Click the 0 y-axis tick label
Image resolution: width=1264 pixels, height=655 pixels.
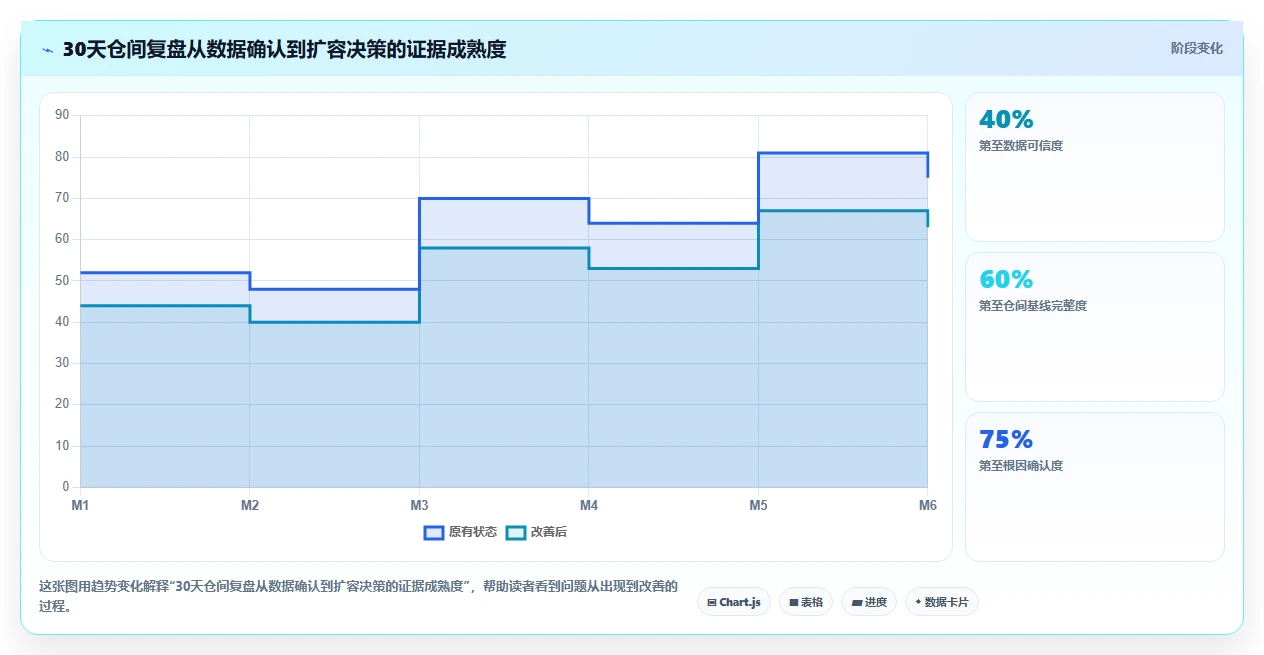tap(66, 487)
